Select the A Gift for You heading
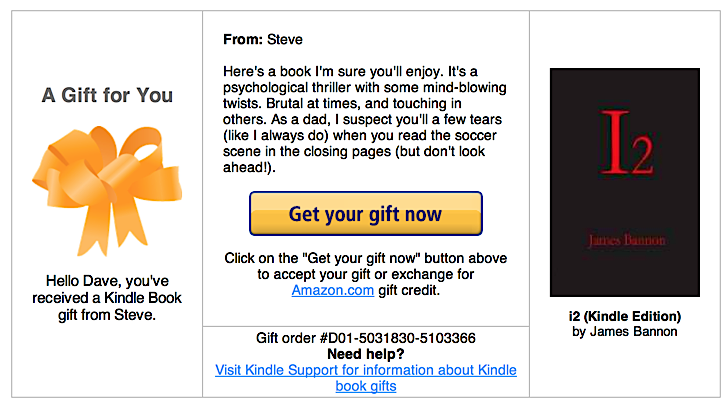 pyautogui.click(x=107, y=96)
